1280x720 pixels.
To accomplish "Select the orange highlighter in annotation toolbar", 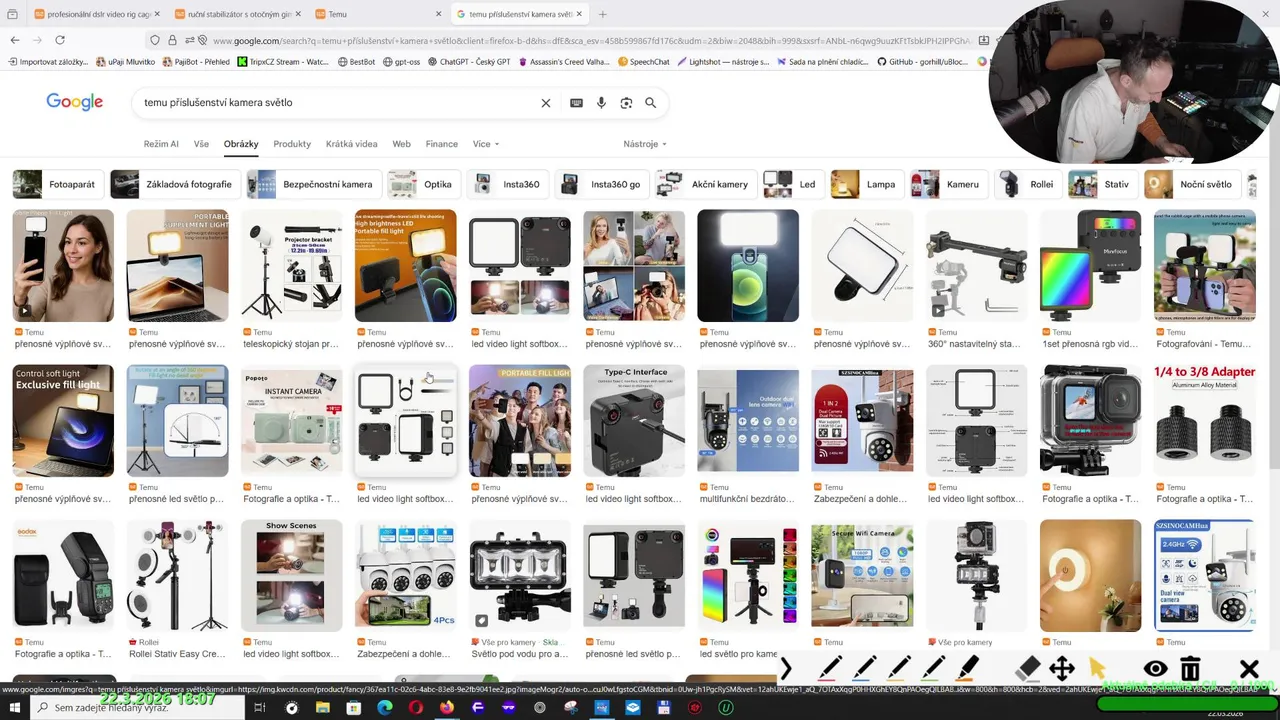I will click(968, 668).
